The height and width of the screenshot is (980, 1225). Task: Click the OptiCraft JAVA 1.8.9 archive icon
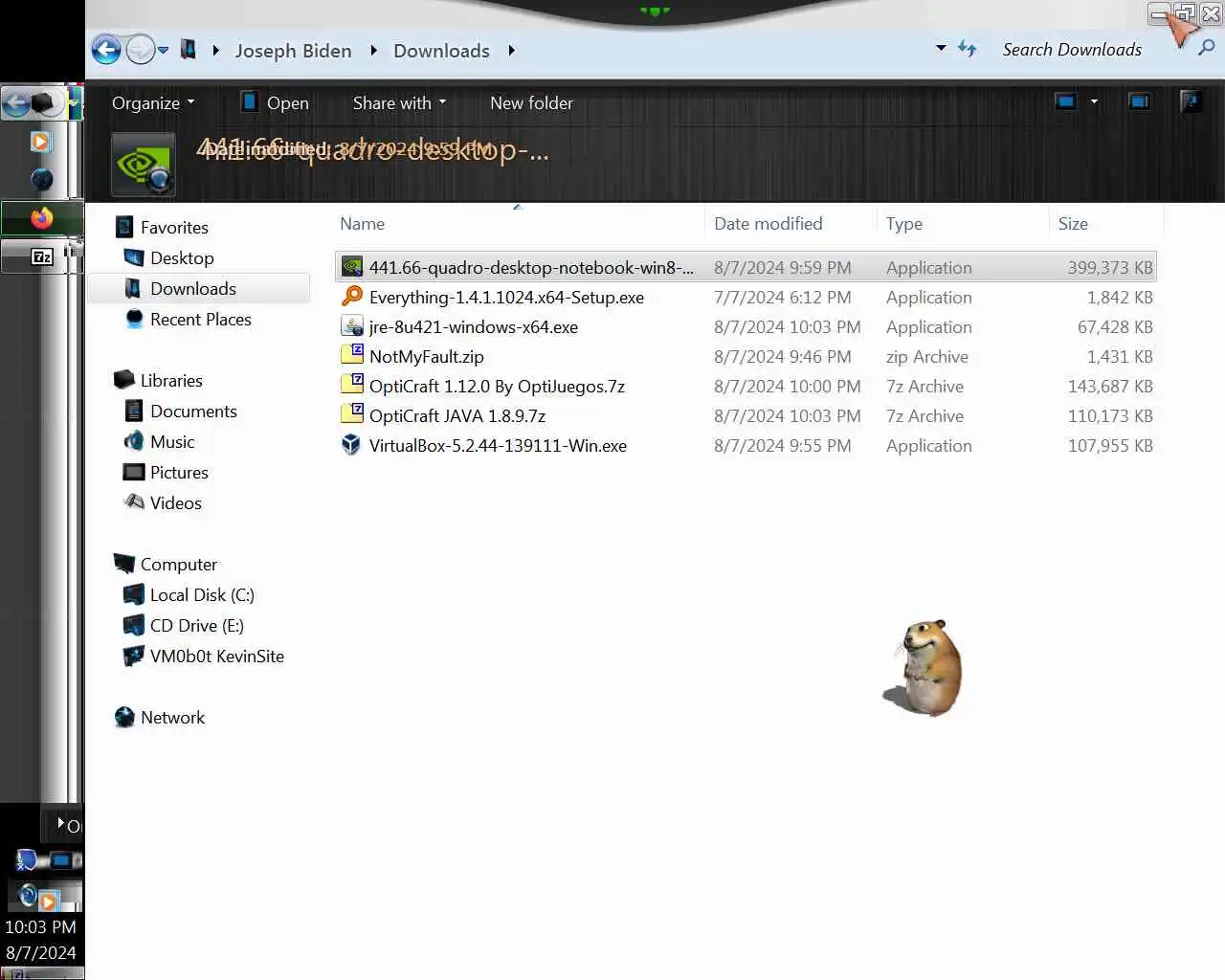(352, 415)
